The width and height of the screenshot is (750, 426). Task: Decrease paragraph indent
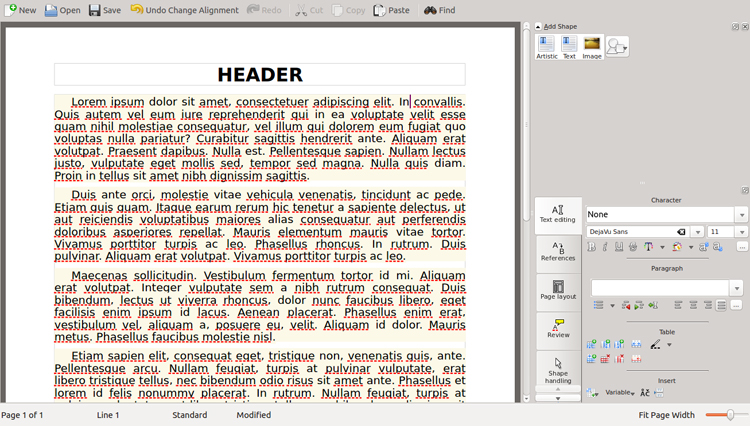[x=626, y=305]
